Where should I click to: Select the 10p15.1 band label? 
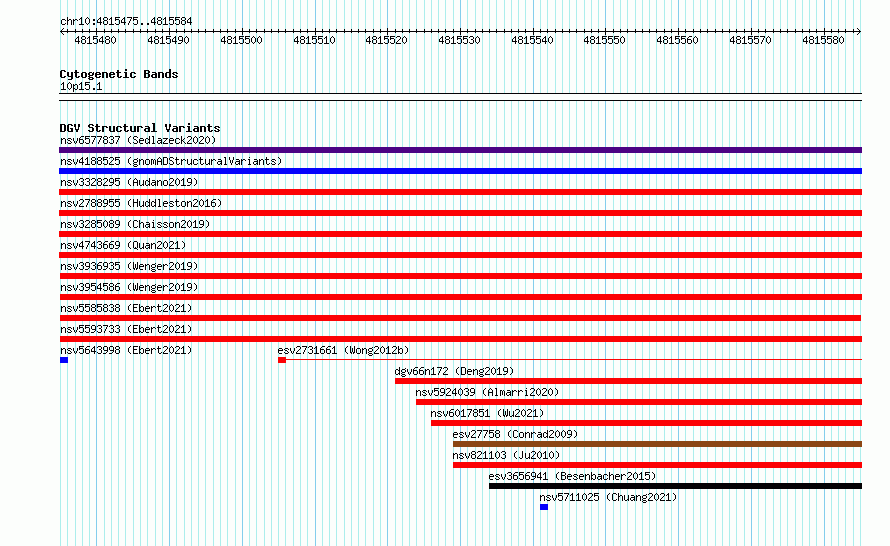[x=81, y=87]
